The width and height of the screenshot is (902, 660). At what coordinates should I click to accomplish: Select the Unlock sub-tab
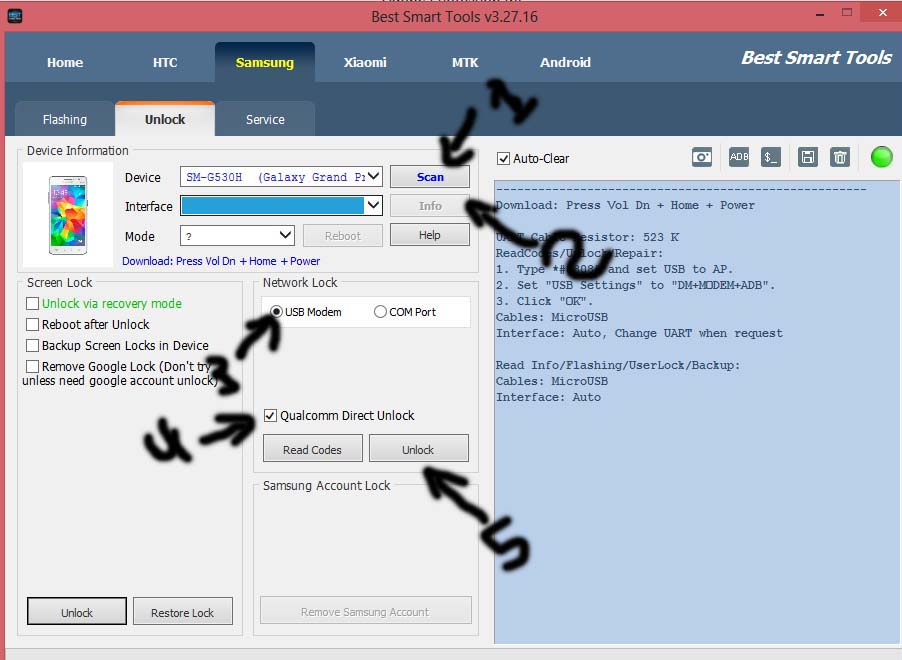point(165,119)
